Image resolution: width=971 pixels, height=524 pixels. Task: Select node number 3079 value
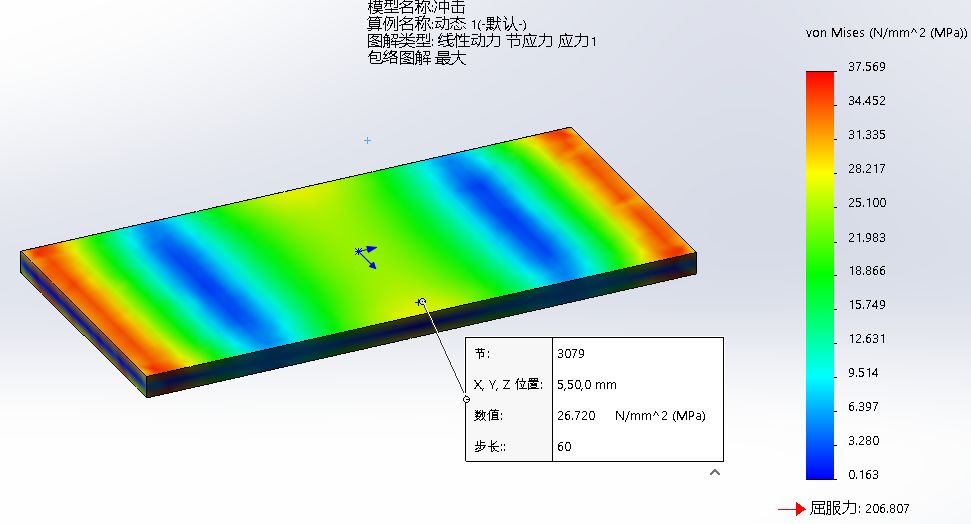coord(570,354)
